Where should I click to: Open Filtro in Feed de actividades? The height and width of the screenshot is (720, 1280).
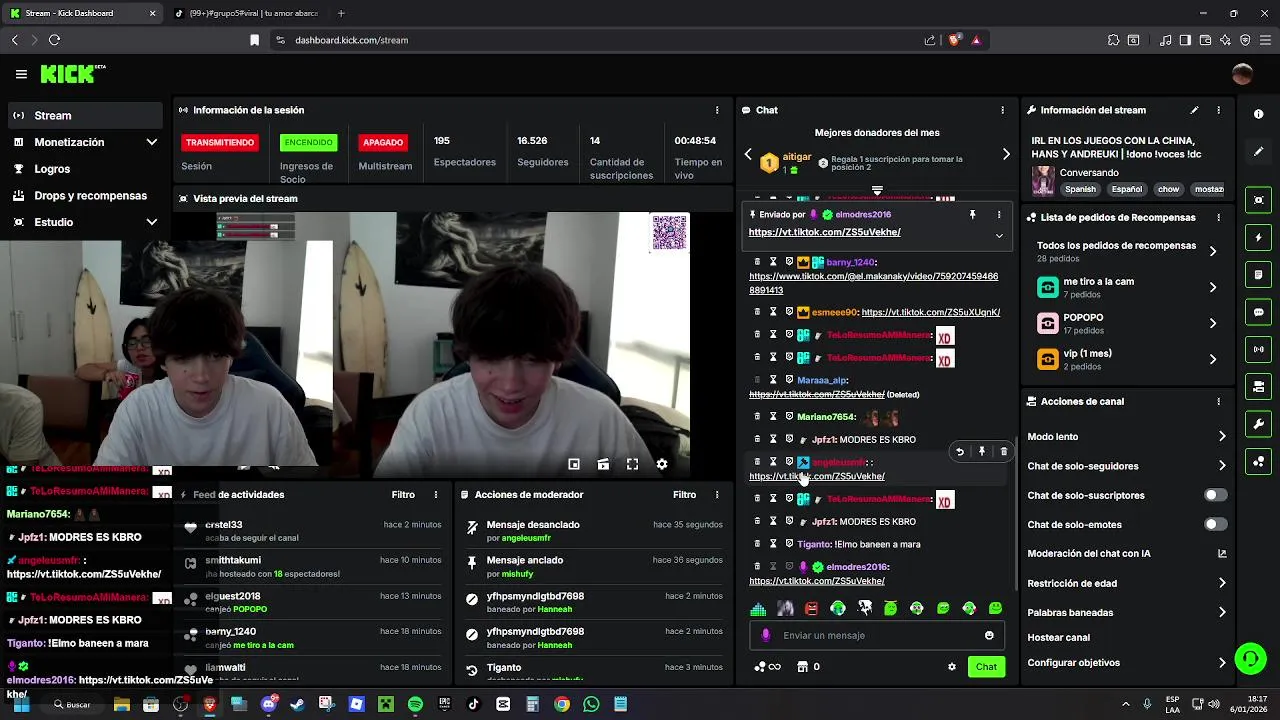pos(403,495)
